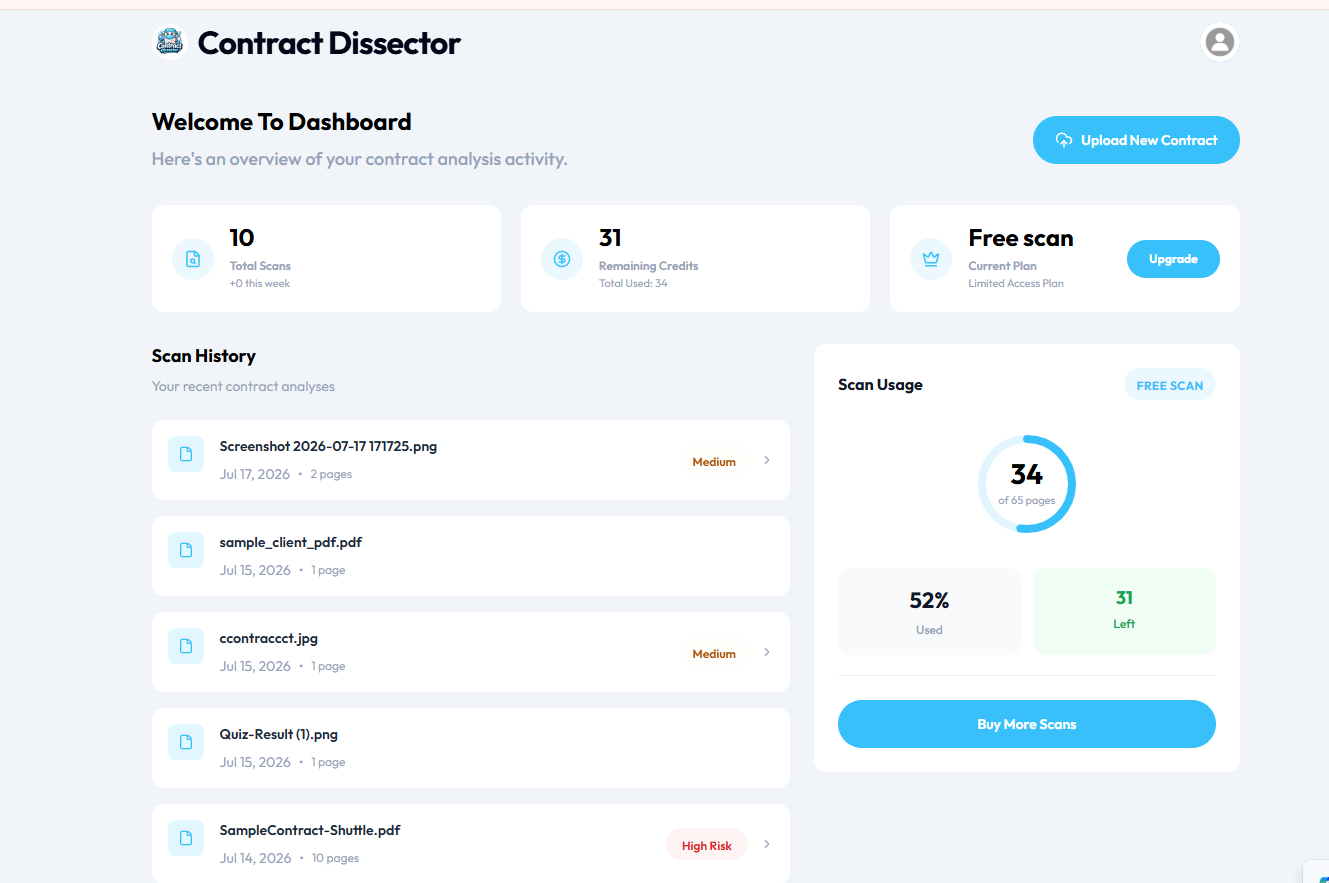This screenshot has width=1329, height=883.
Task: Click the Medium risk badge for Screenshot 2026-07-17 171725.png
Action: pos(714,462)
